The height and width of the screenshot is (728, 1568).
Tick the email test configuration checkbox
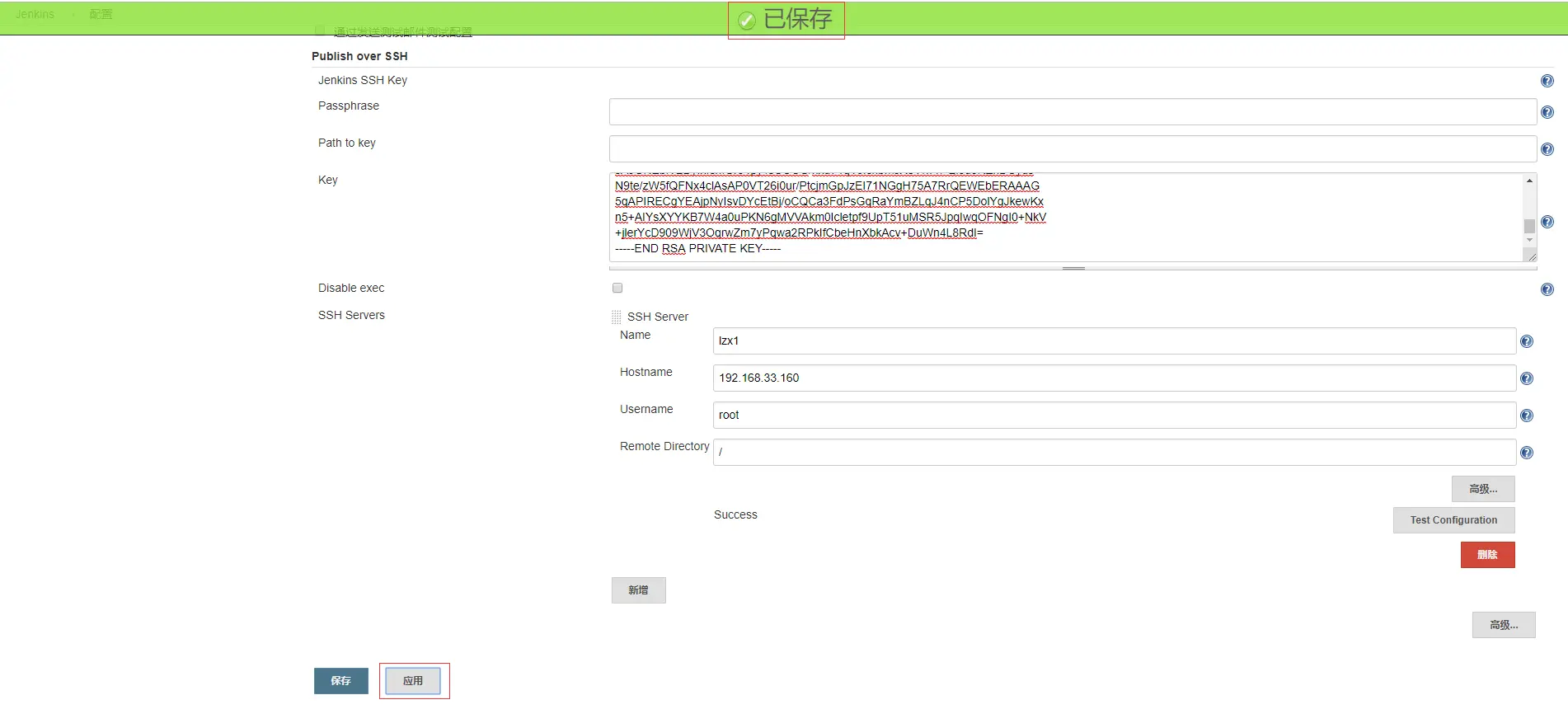(320, 31)
